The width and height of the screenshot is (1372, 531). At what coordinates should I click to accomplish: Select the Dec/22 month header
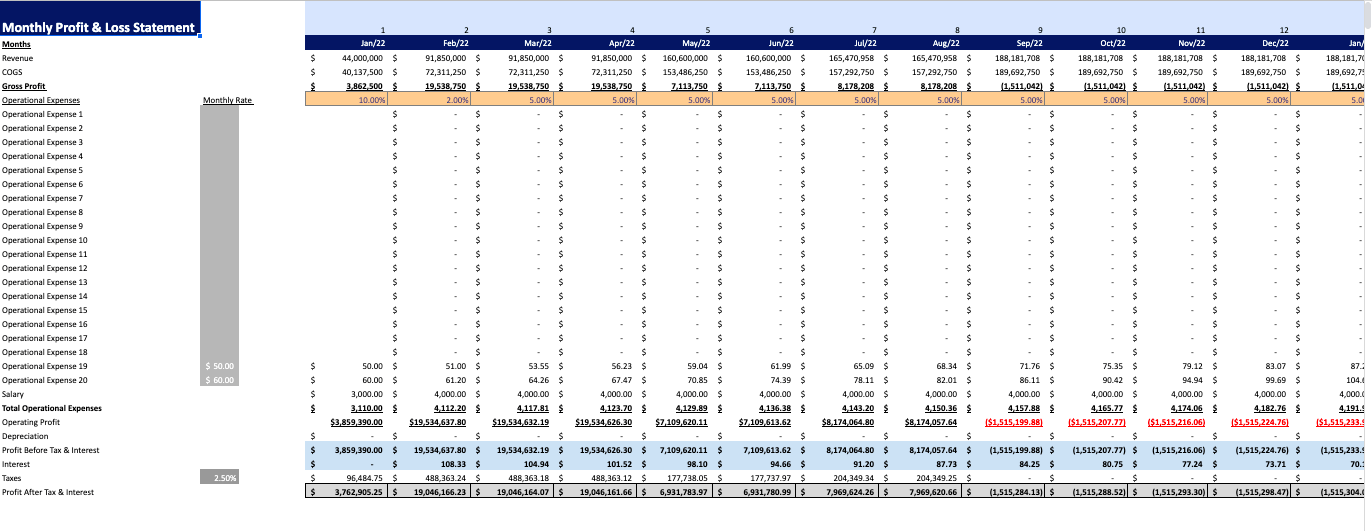pos(1275,44)
